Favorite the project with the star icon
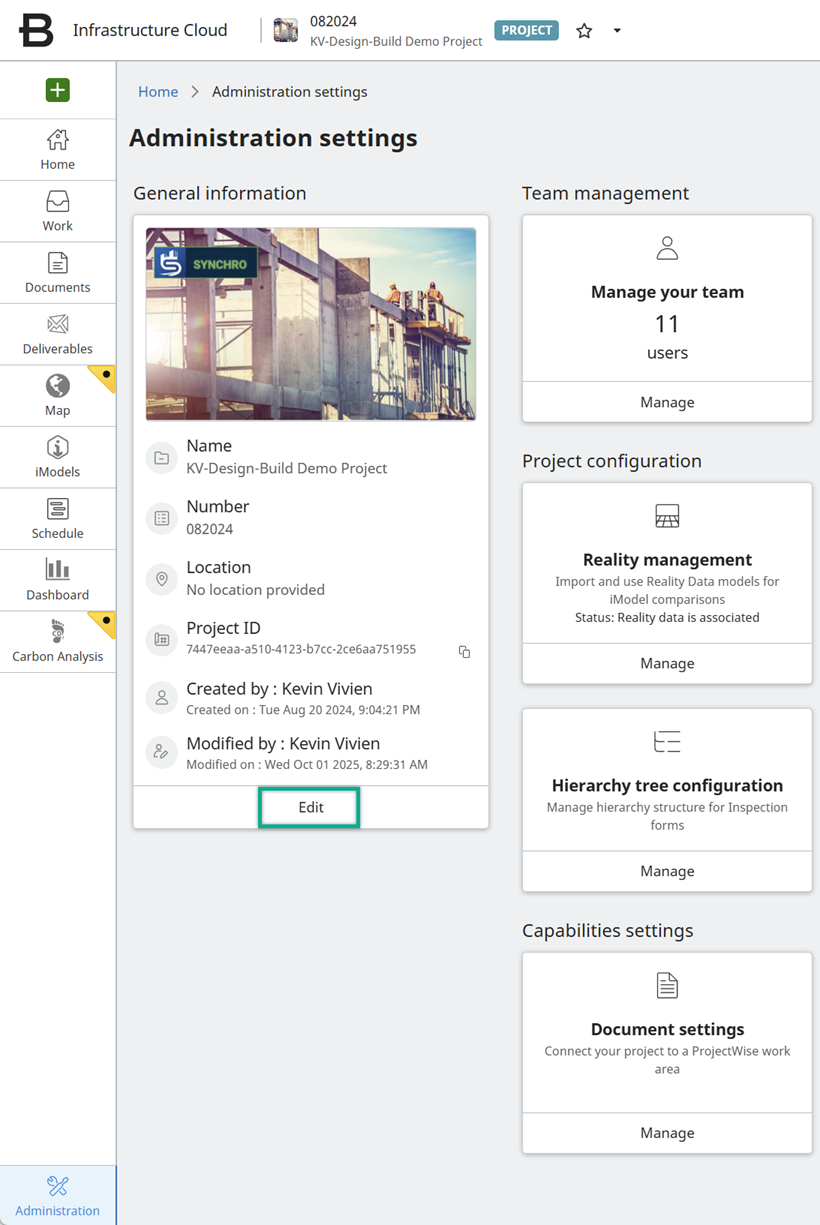Image resolution: width=820 pixels, height=1225 pixels. coord(584,31)
